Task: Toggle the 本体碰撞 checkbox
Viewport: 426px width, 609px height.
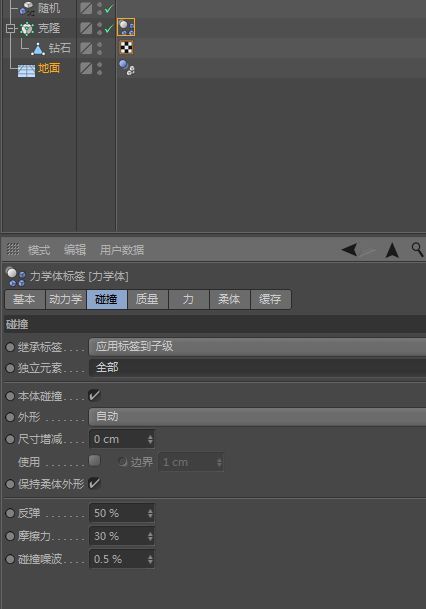Action: [x=94, y=395]
